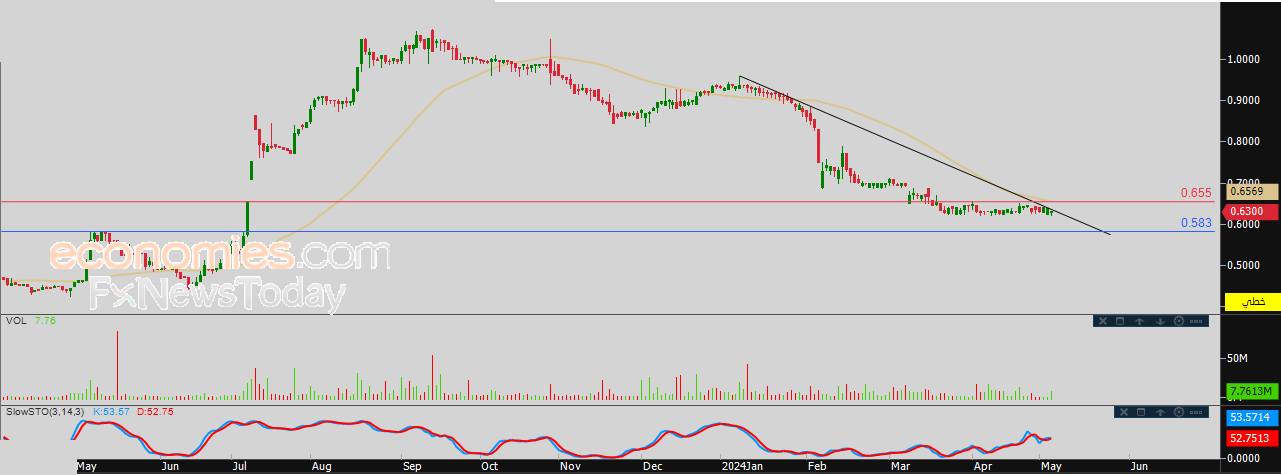Click the K:53.57 stochastic readout

(x=113, y=411)
